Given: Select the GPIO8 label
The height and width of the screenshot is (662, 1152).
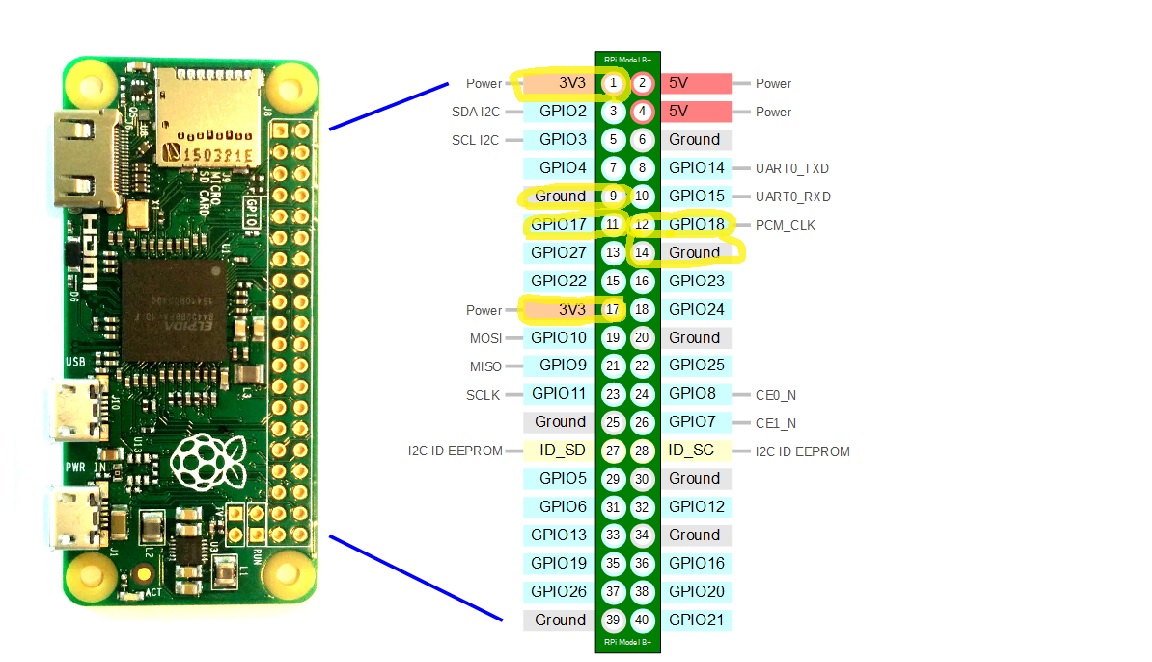Looking at the screenshot, I should click(696, 394).
